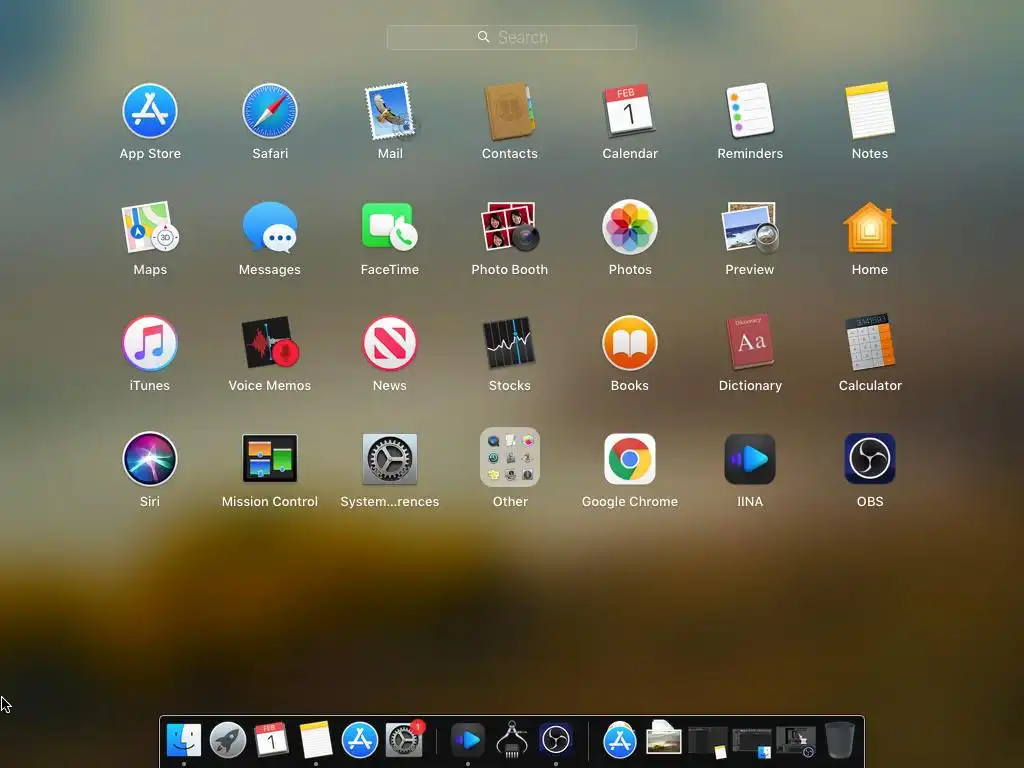The image size is (1024, 768).
Task: Open Finder in the Dock
Action: (x=184, y=739)
